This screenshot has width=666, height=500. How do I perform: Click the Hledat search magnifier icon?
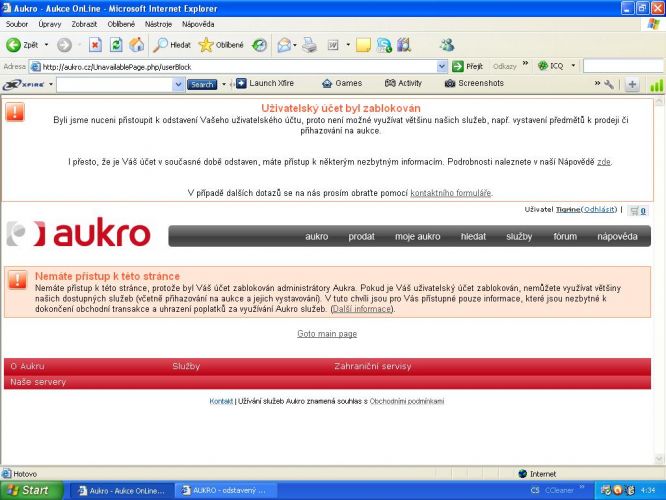point(172,45)
